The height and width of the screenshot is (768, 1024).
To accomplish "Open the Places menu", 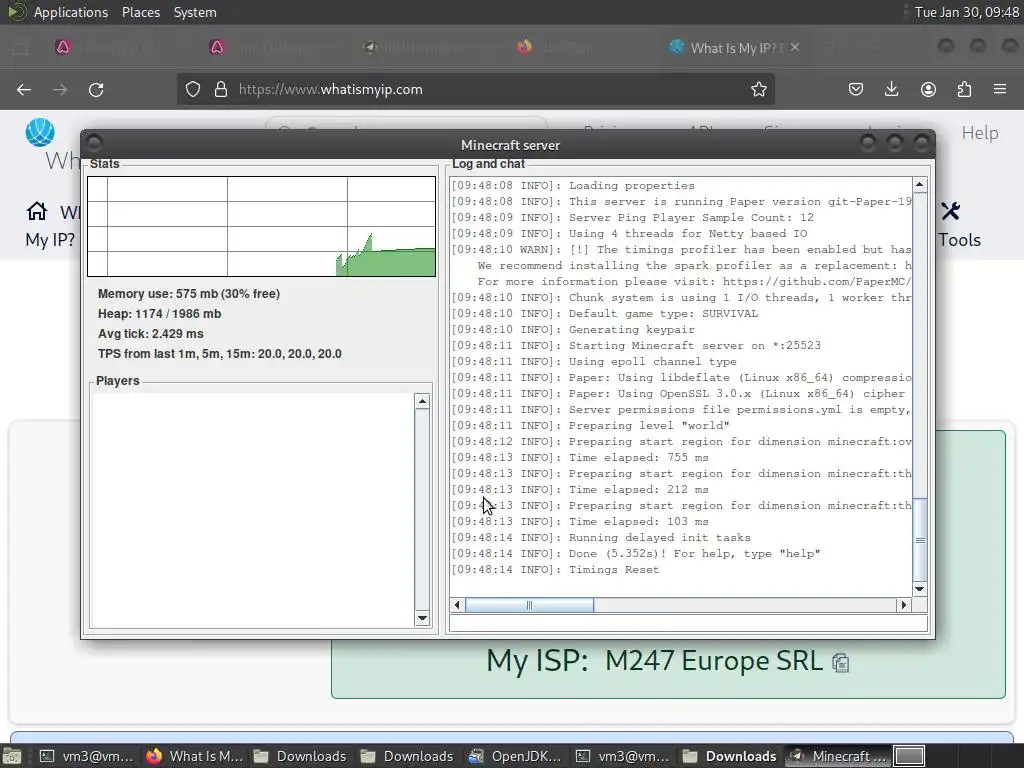I will point(141,12).
